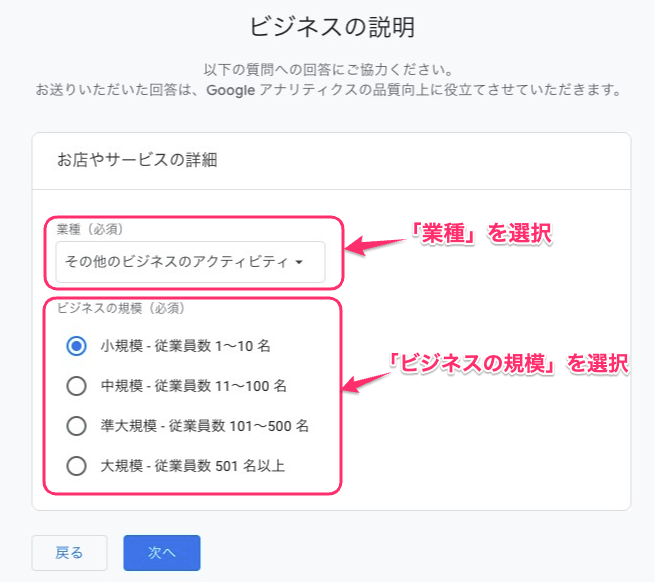Click the 準大規模 - 従業員数 101～500 名 label text
The height and width of the screenshot is (582, 655).
tap(205, 426)
